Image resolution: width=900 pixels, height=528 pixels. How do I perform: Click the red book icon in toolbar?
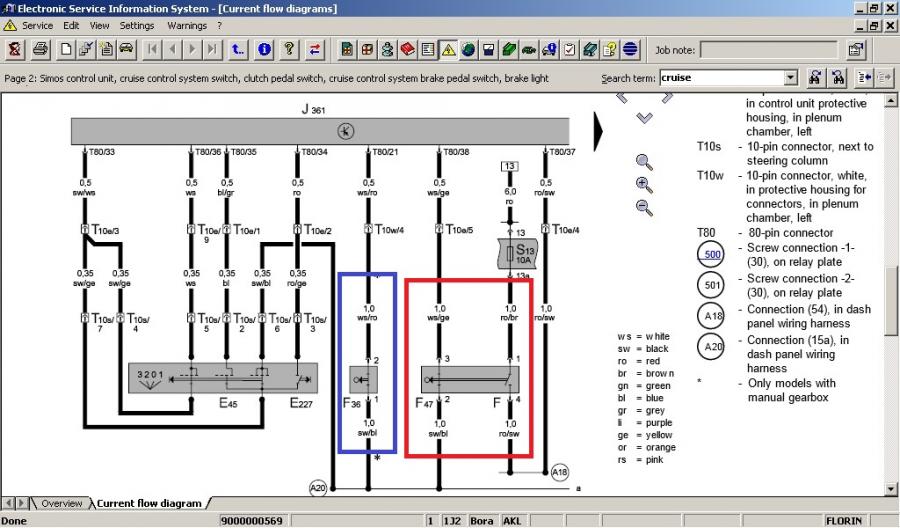(408, 49)
